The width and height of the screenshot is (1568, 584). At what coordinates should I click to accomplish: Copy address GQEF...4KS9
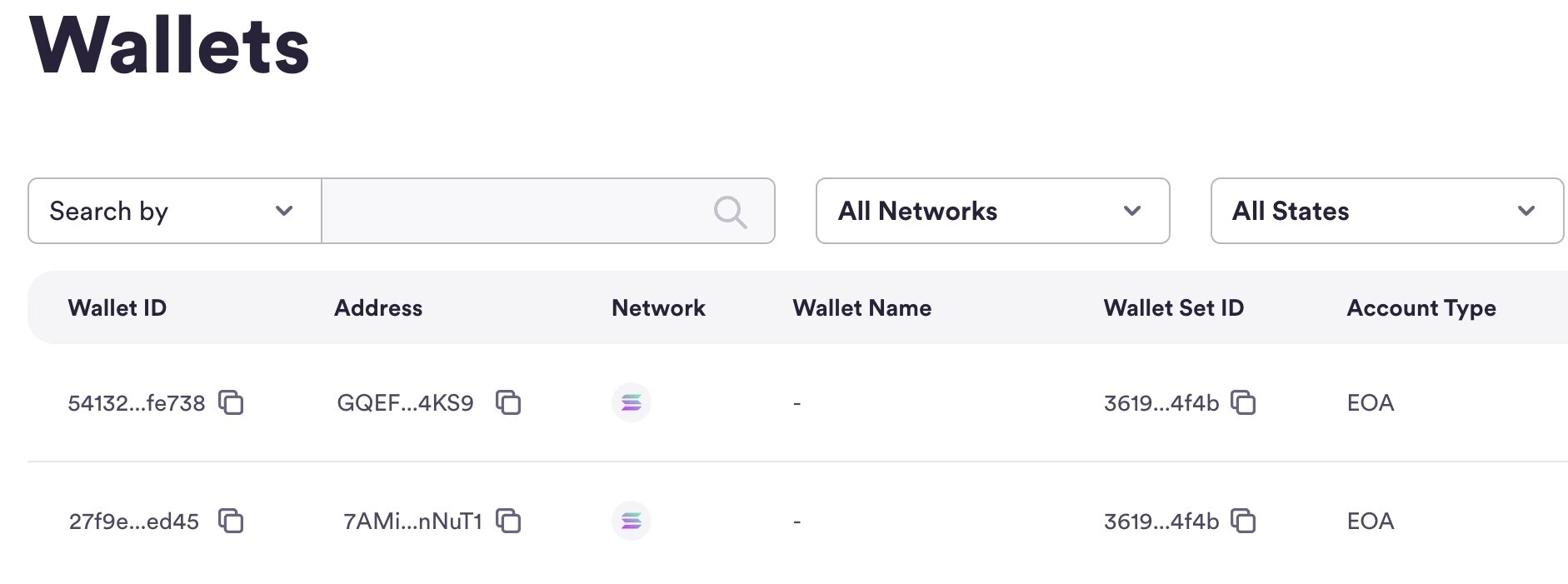(x=508, y=402)
